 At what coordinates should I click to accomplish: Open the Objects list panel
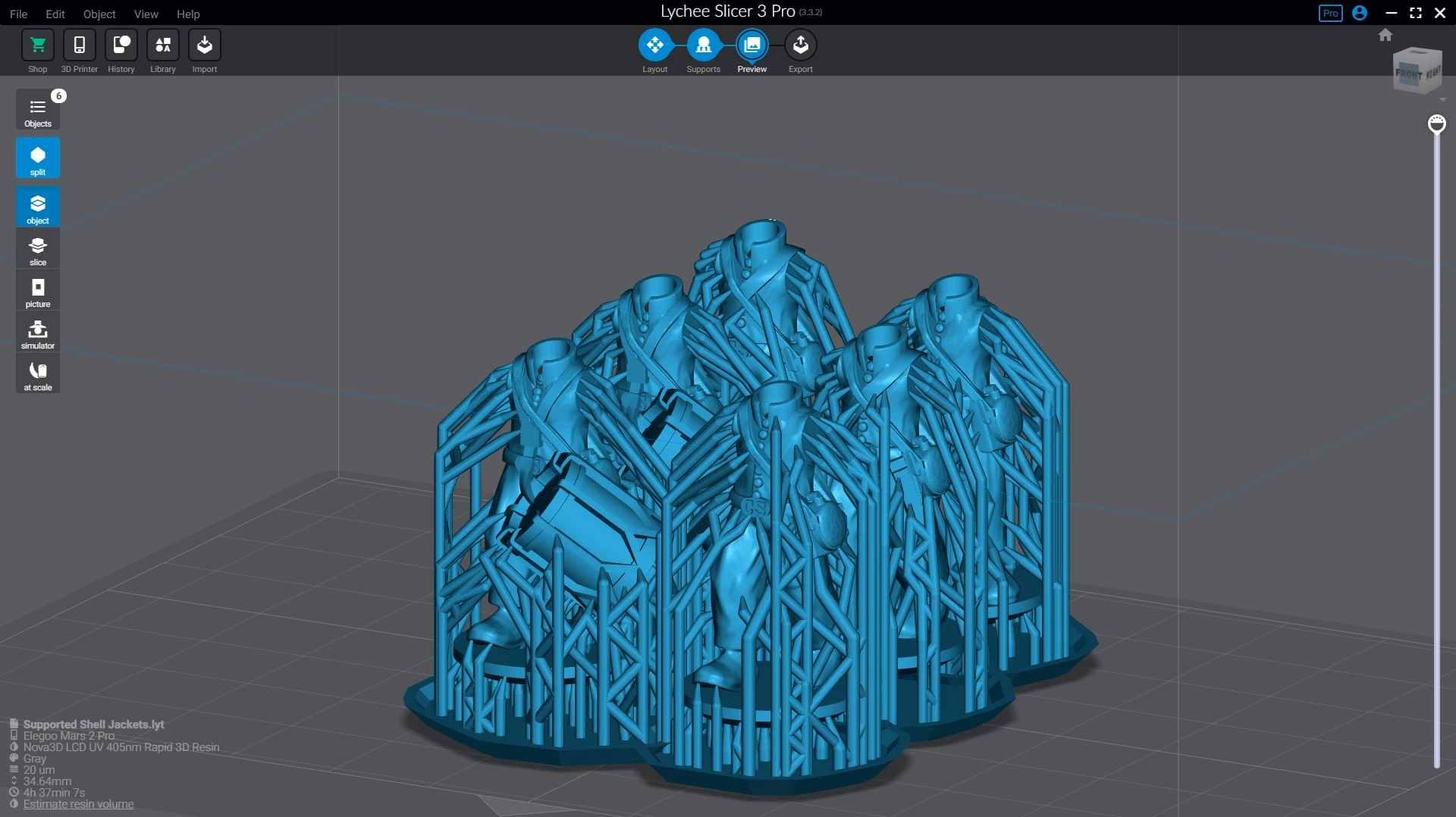pyautogui.click(x=38, y=111)
